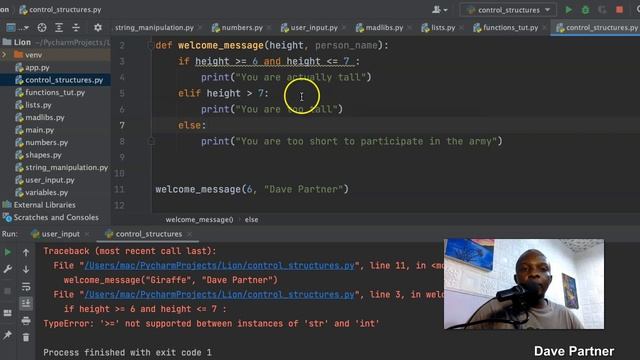Stop the process with red square button
This screenshot has width=640, height=360.
point(620,10)
